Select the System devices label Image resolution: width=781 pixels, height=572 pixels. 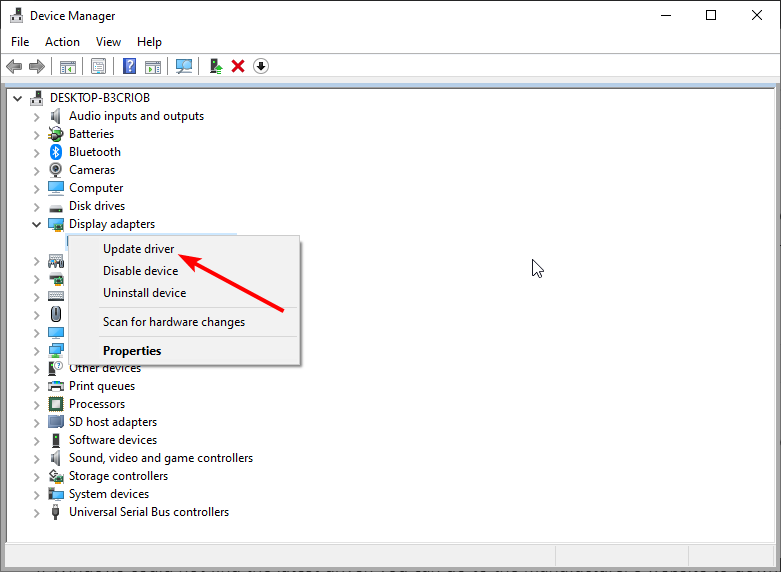pyautogui.click(x=109, y=494)
